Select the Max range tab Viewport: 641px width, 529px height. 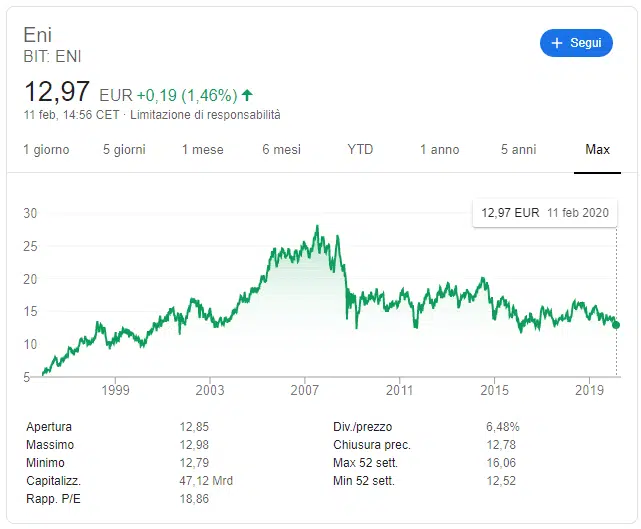[x=597, y=150]
